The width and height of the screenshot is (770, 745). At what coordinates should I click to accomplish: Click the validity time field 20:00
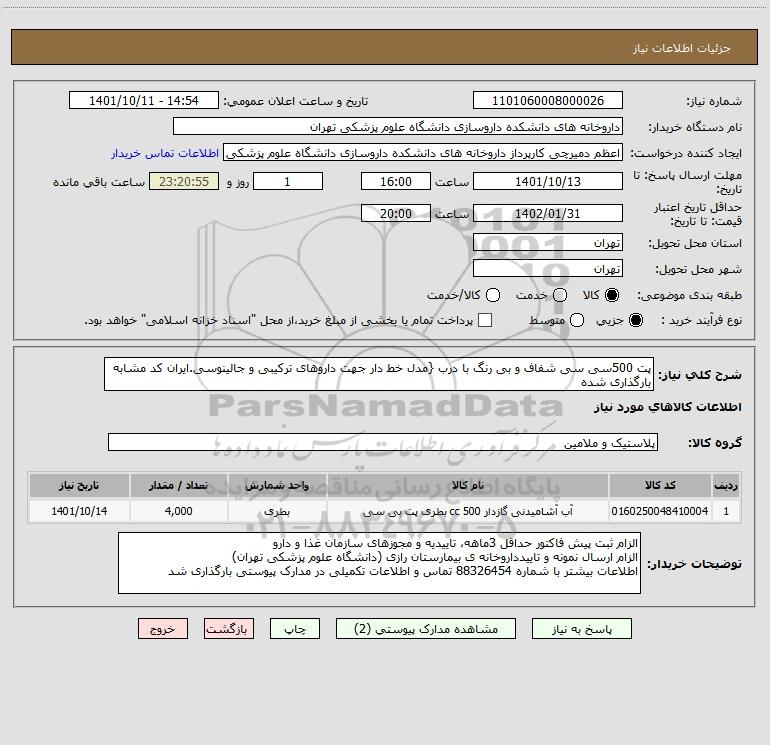(396, 213)
